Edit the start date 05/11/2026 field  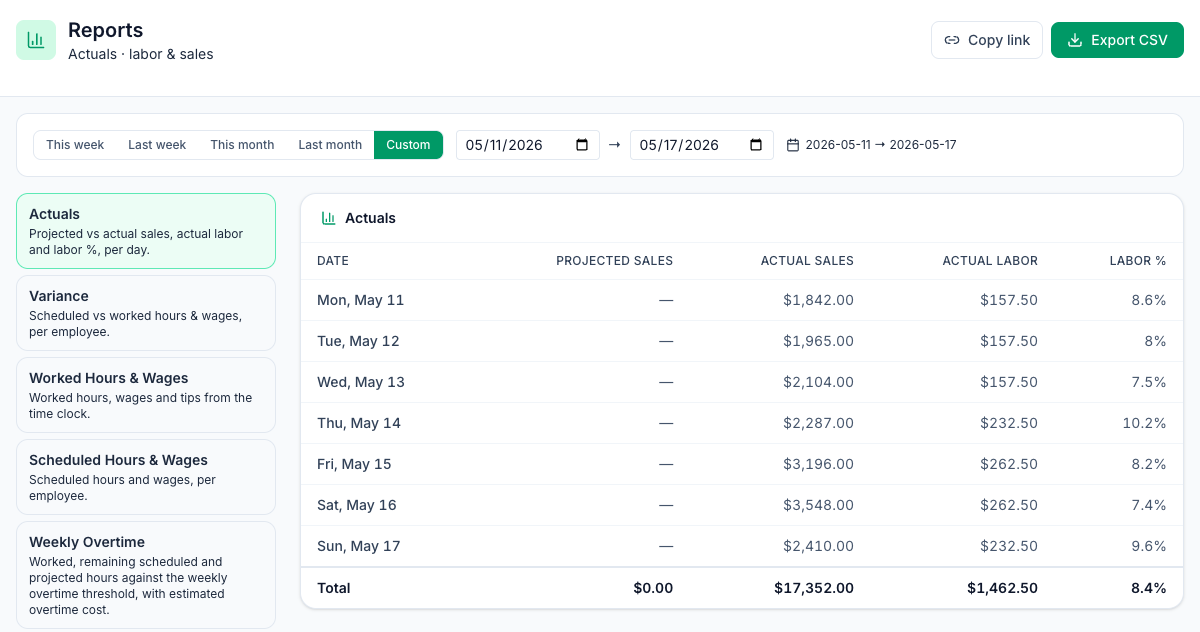pyautogui.click(x=528, y=145)
